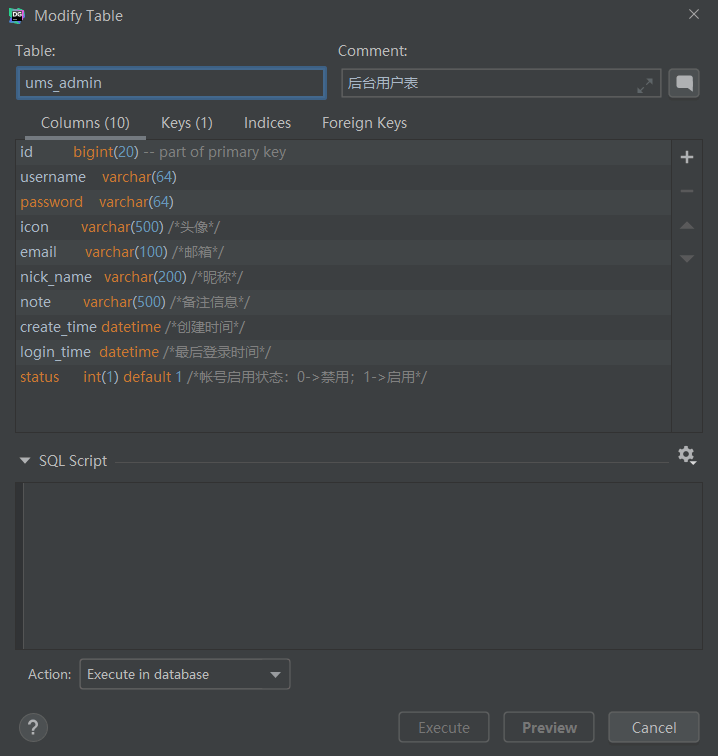Click the Cancel button
This screenshot has width=718, height=756.
click(x=654, y=727)
